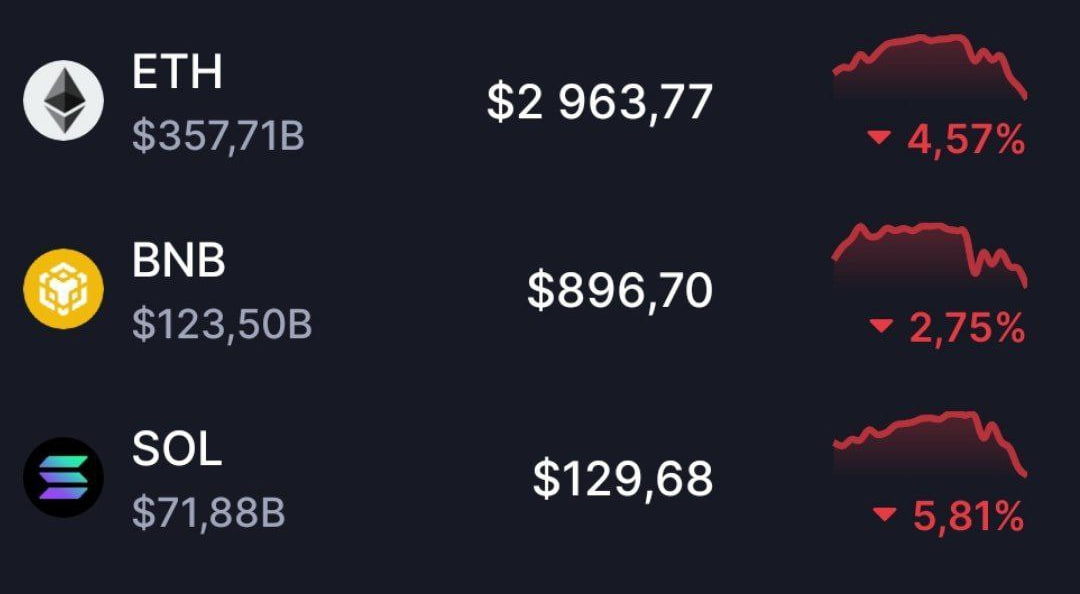Click ETH market cap $357,71B
Screen dimensions: 1080x594
[x=218, y=136]
